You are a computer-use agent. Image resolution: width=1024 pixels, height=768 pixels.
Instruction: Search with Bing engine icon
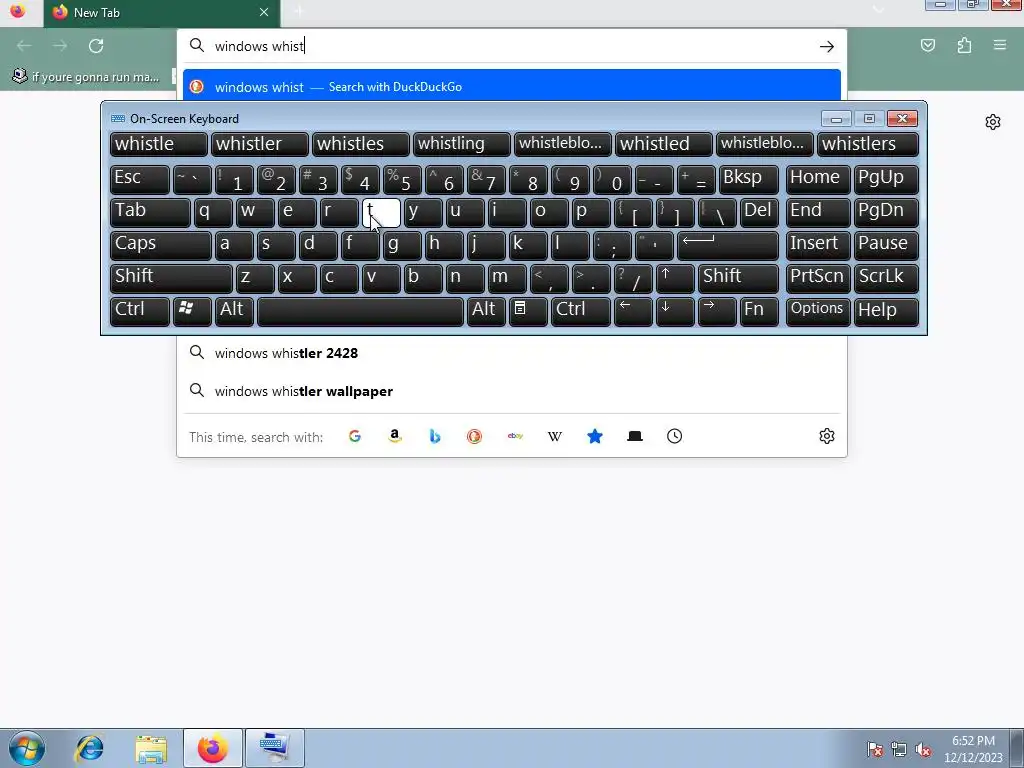tap(435, 436)
